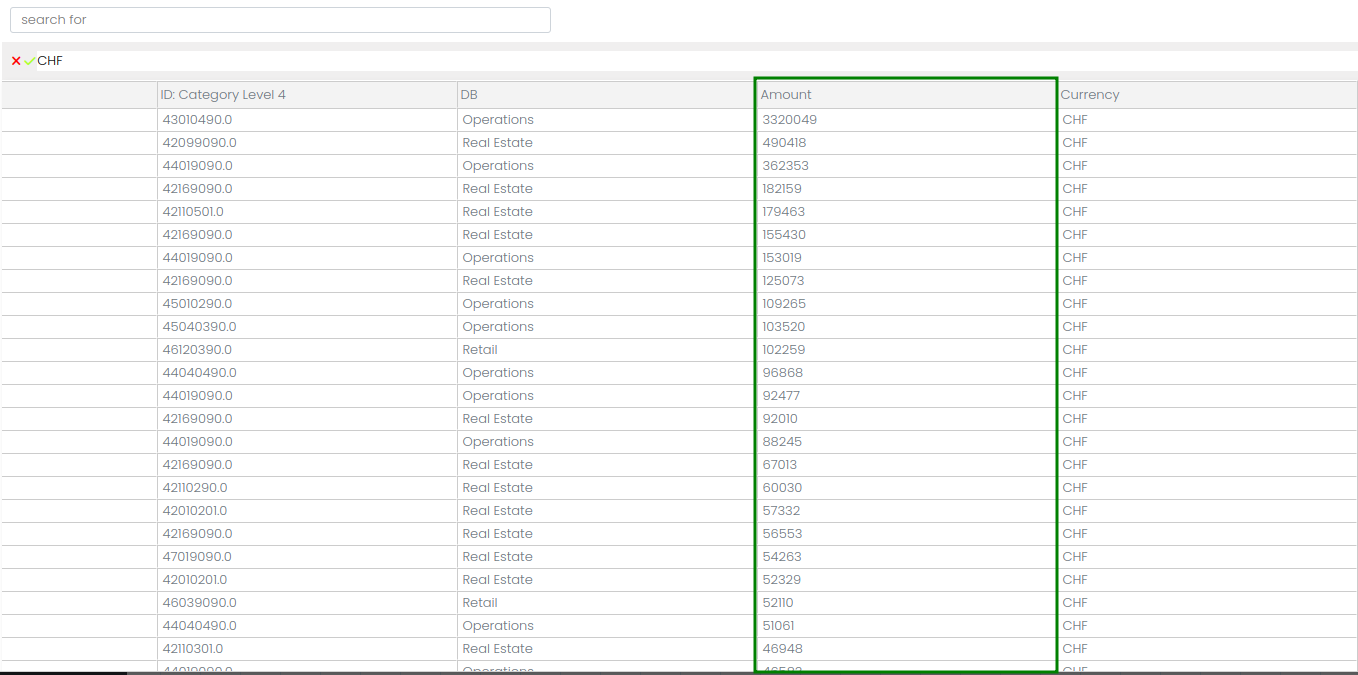Click the Retail cell beside amount 102259
This screenshot has height=675, width=1358.
[x=480, y=350]
